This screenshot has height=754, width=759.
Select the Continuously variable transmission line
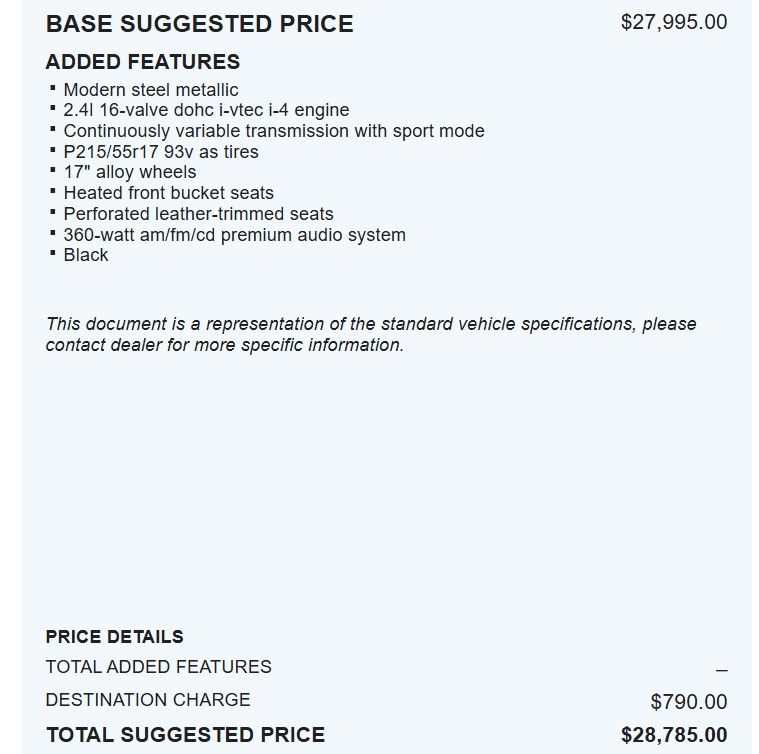(273, 131)
